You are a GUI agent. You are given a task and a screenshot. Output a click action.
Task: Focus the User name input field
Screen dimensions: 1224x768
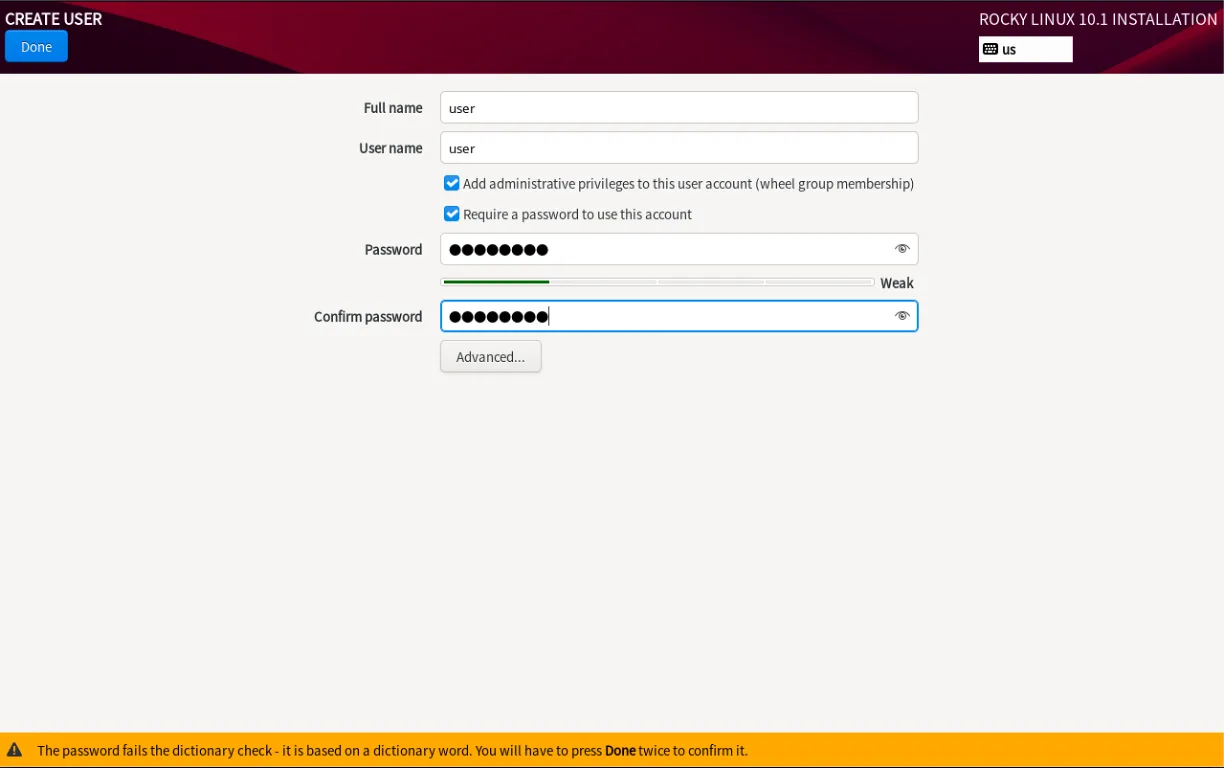point(679,148)
